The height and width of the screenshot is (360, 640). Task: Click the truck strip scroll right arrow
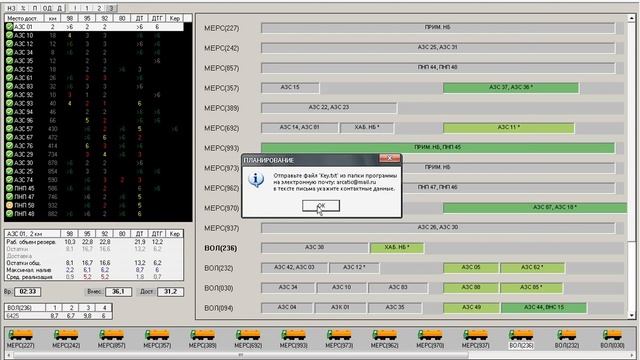tap(631, 355)
